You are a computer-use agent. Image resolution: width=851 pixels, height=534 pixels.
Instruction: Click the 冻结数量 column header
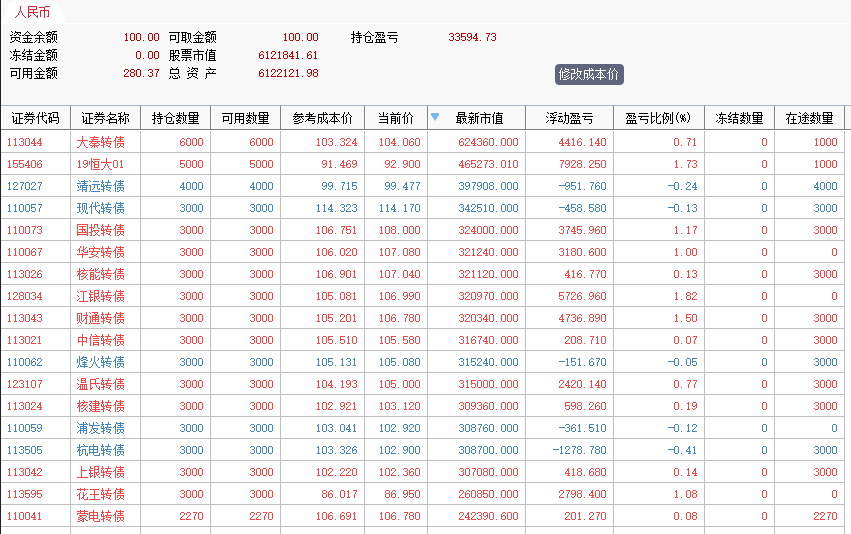tap(739, 118)
